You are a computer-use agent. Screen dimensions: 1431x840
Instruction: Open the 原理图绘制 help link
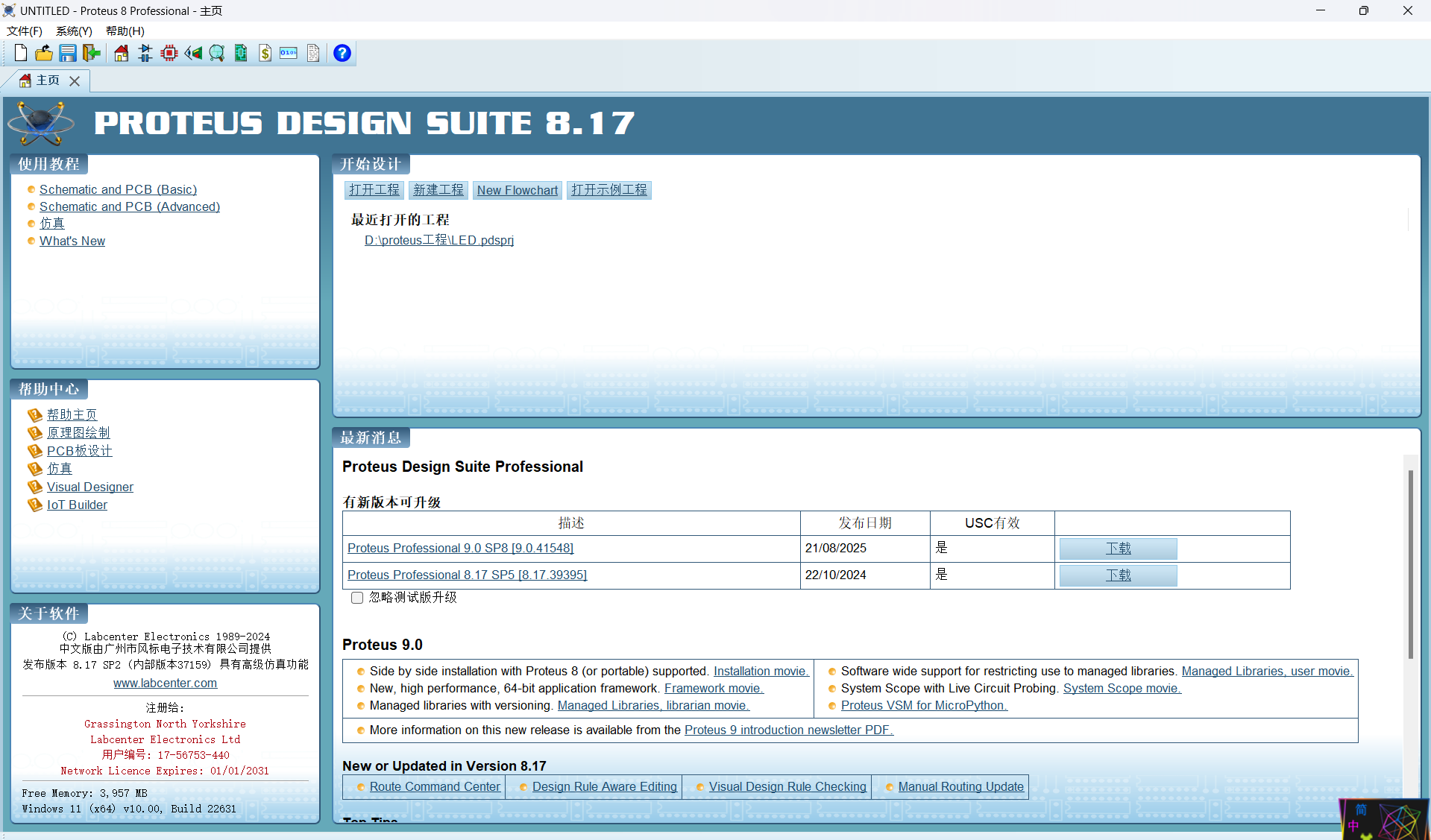point(78,432)
